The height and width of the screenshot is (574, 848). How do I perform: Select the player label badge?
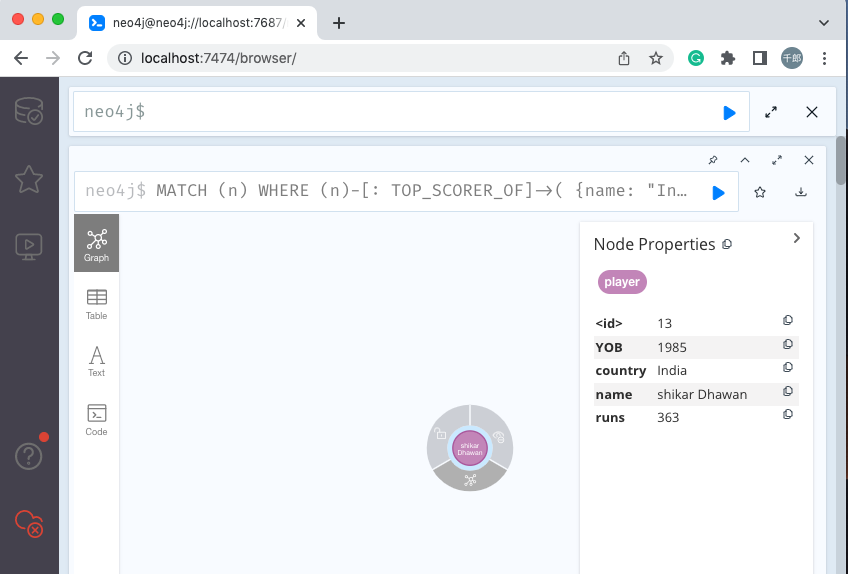click(x=622, y=282)
